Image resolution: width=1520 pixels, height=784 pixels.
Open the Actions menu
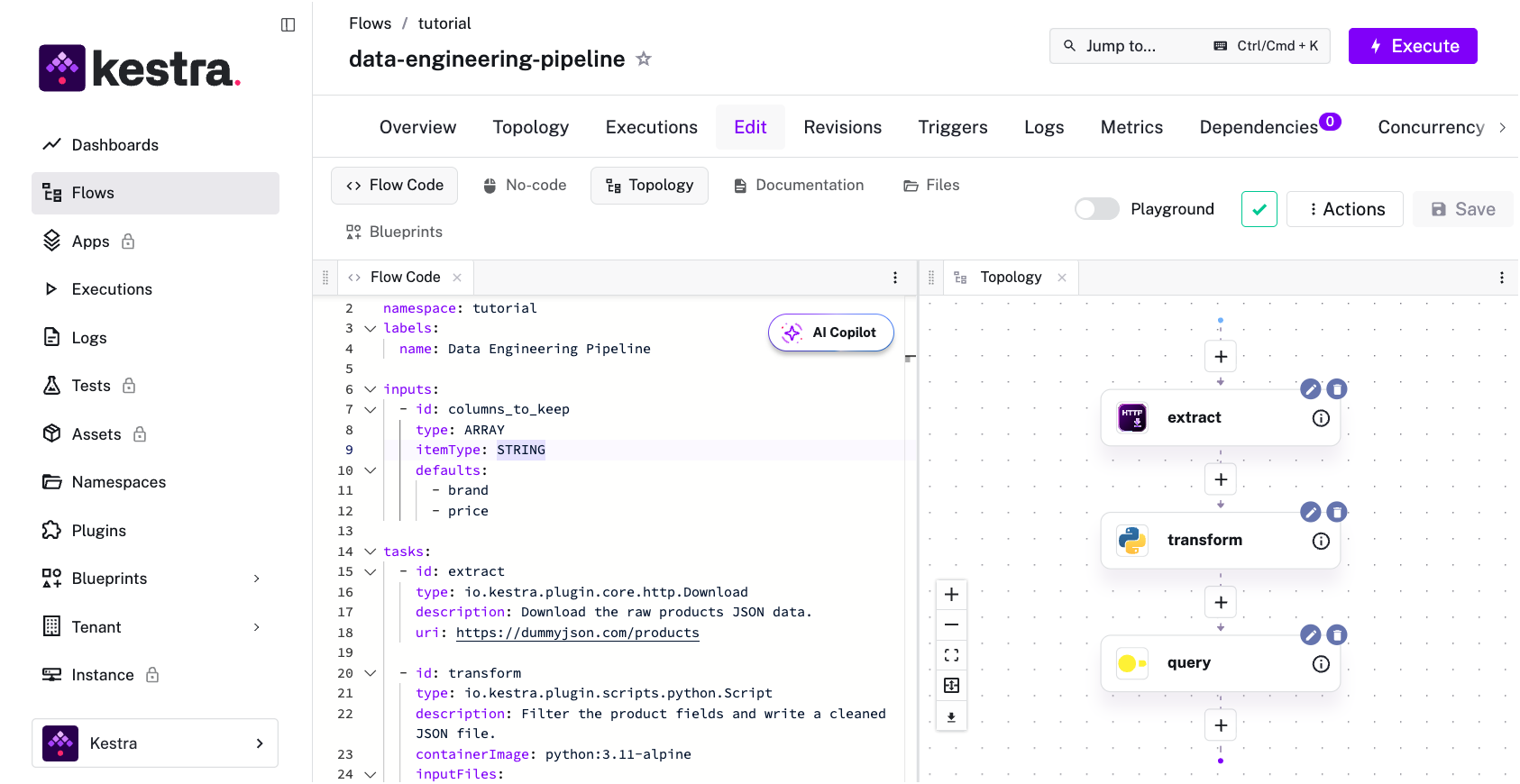1344,209
